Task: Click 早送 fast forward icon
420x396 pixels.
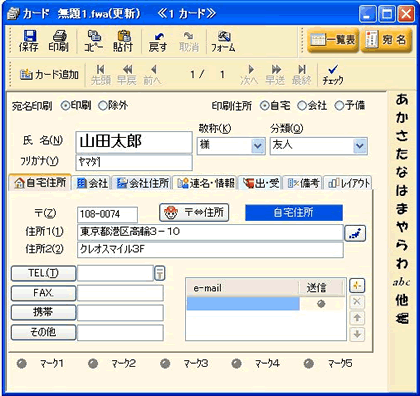Action: coord(275,75)
